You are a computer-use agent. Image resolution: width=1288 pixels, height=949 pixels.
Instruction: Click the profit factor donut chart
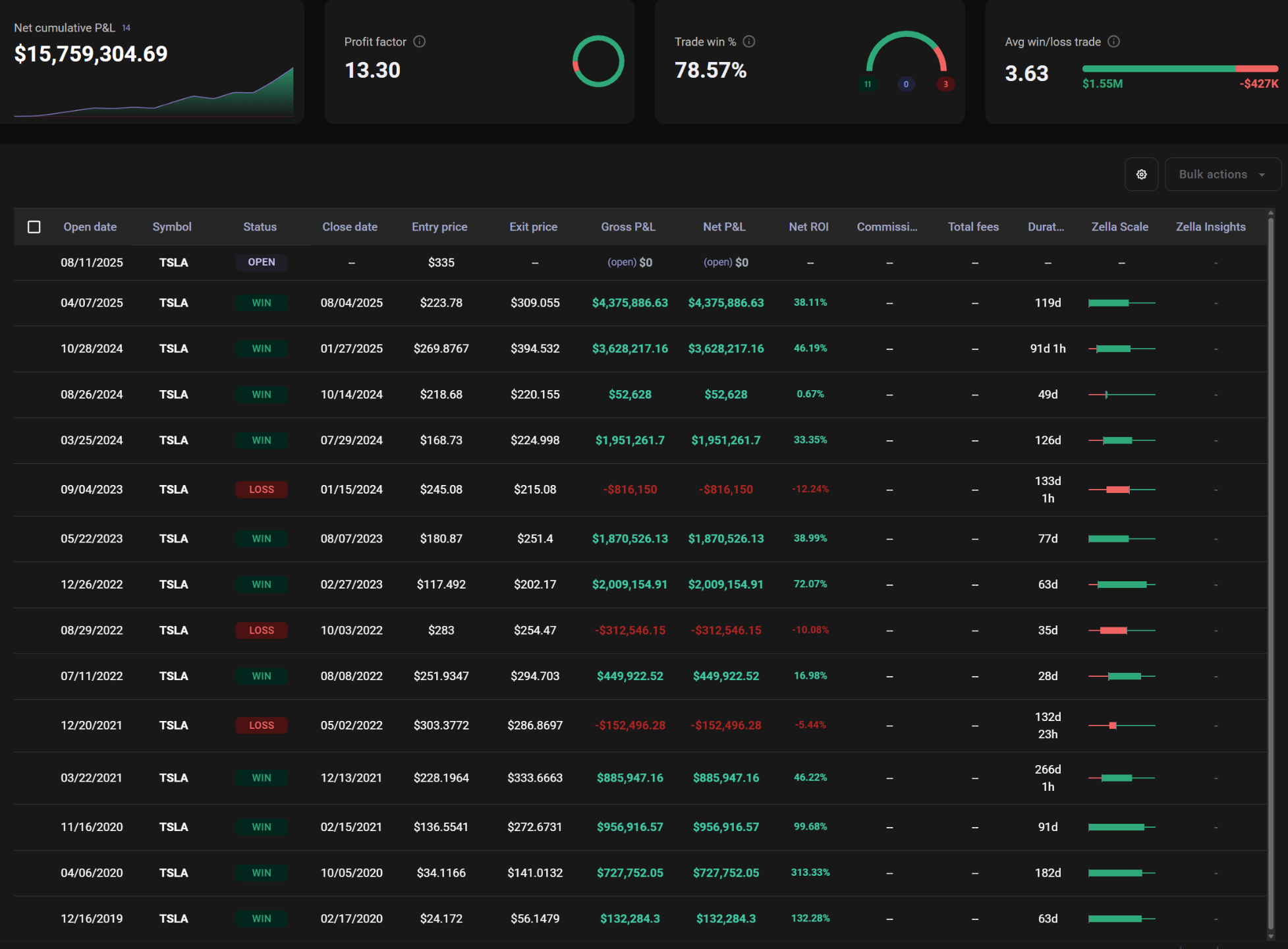[598, 61]
